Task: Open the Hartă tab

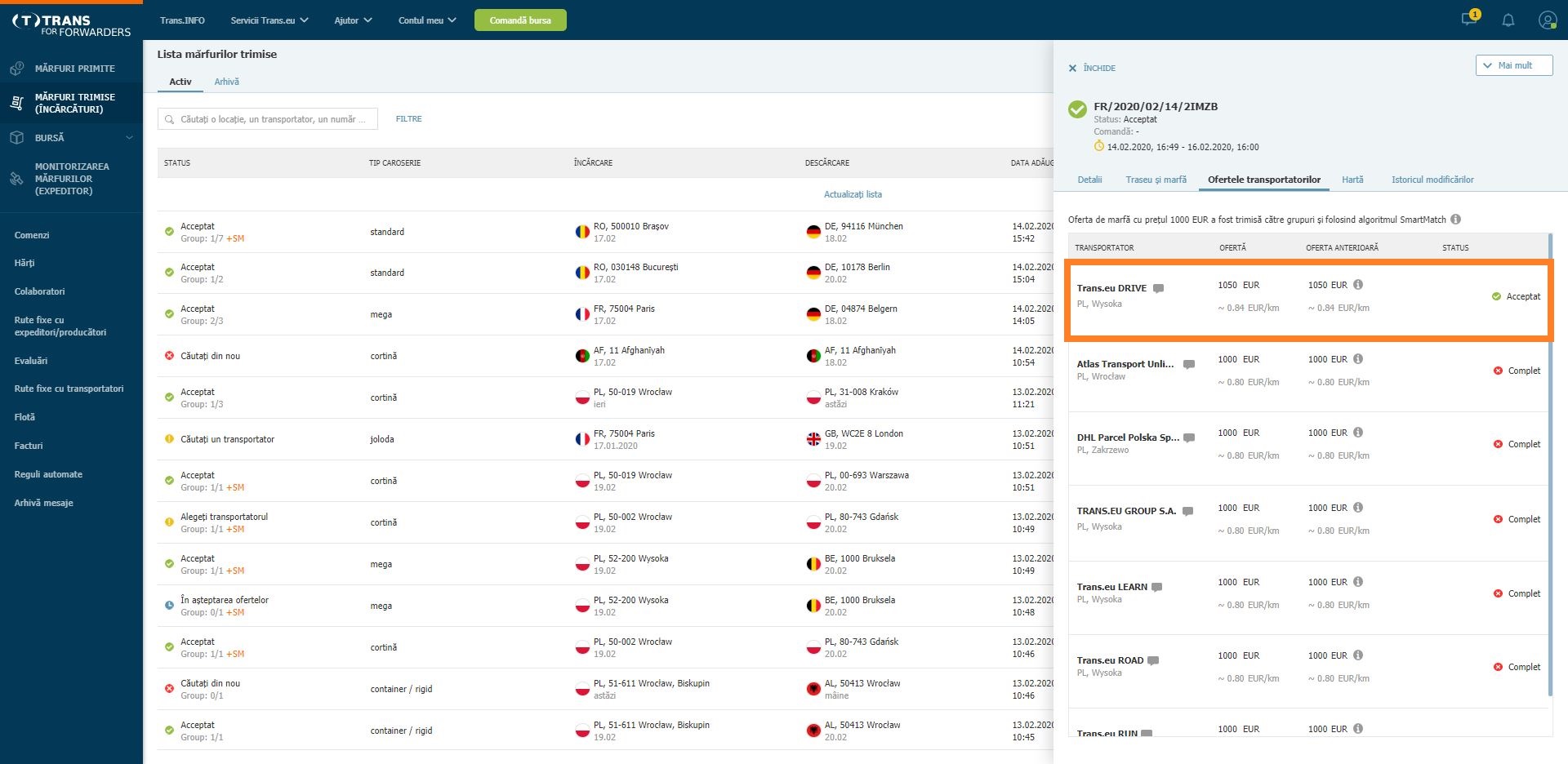Action: (1352, 180)
